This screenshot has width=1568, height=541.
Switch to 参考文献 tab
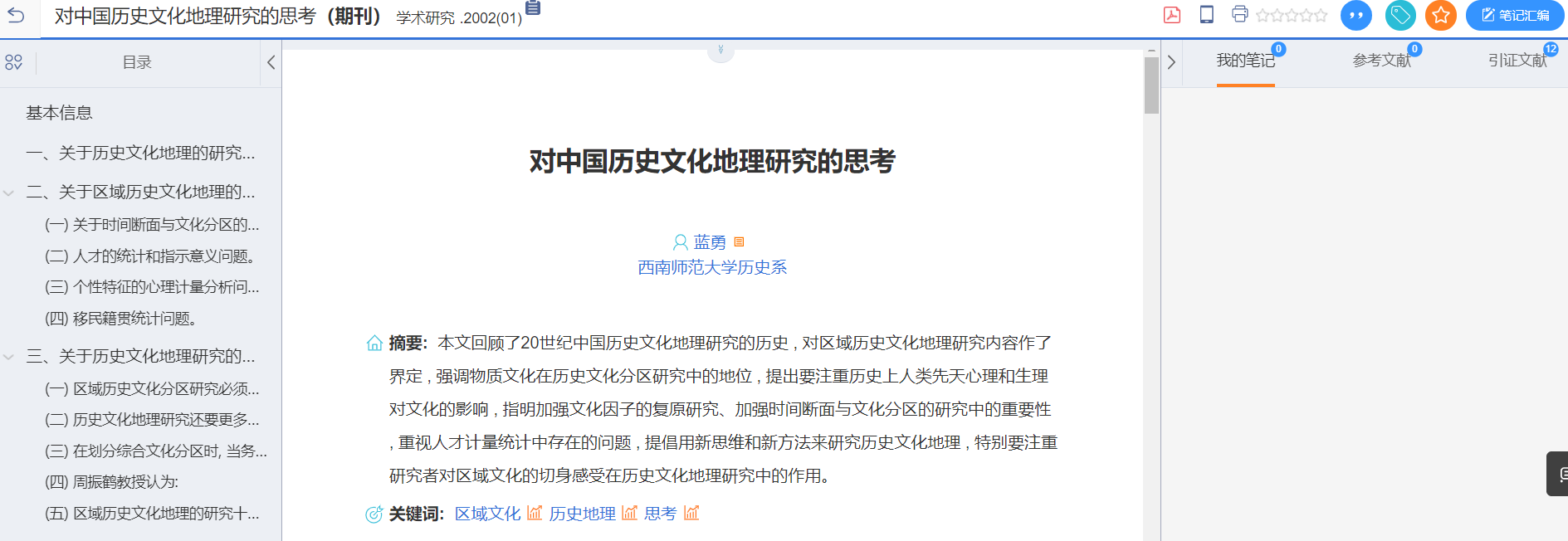point(1381,61)
